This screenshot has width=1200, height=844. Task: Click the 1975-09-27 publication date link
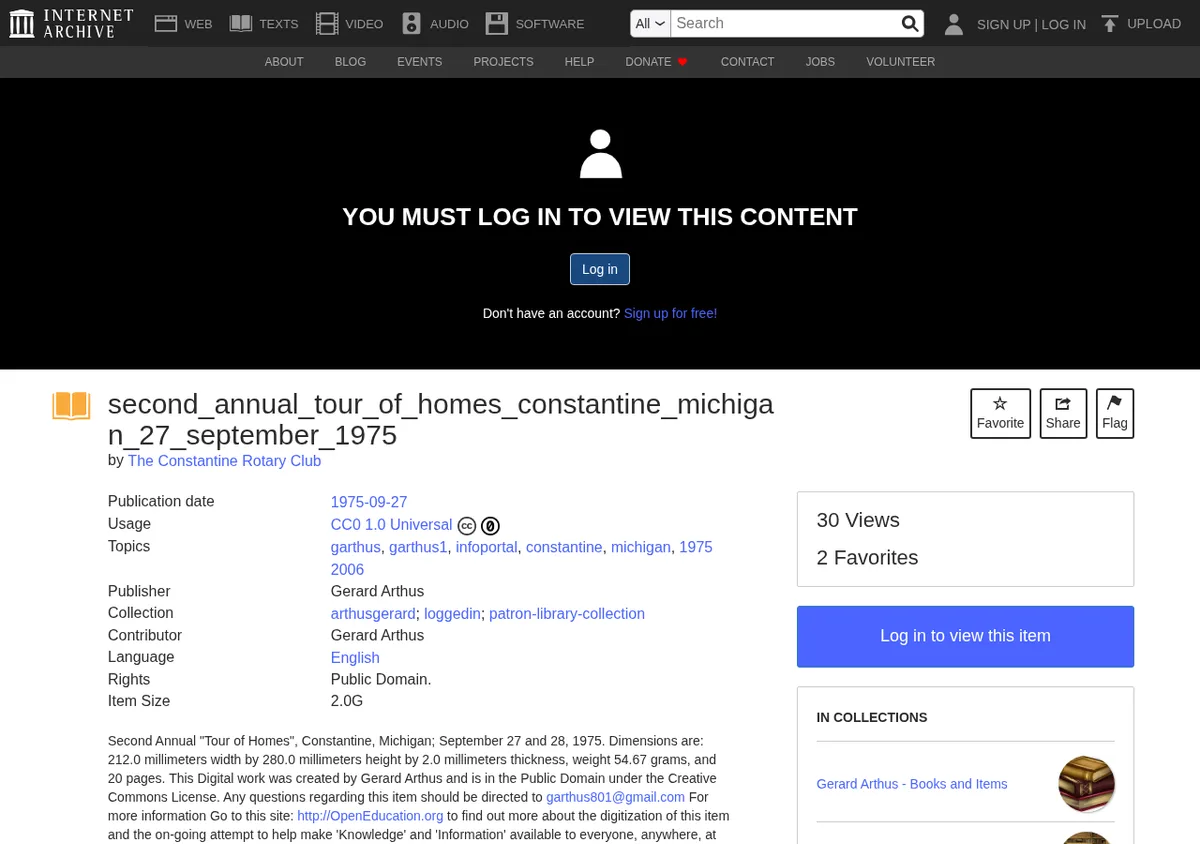pyautogui.click(x=369, y=502)
